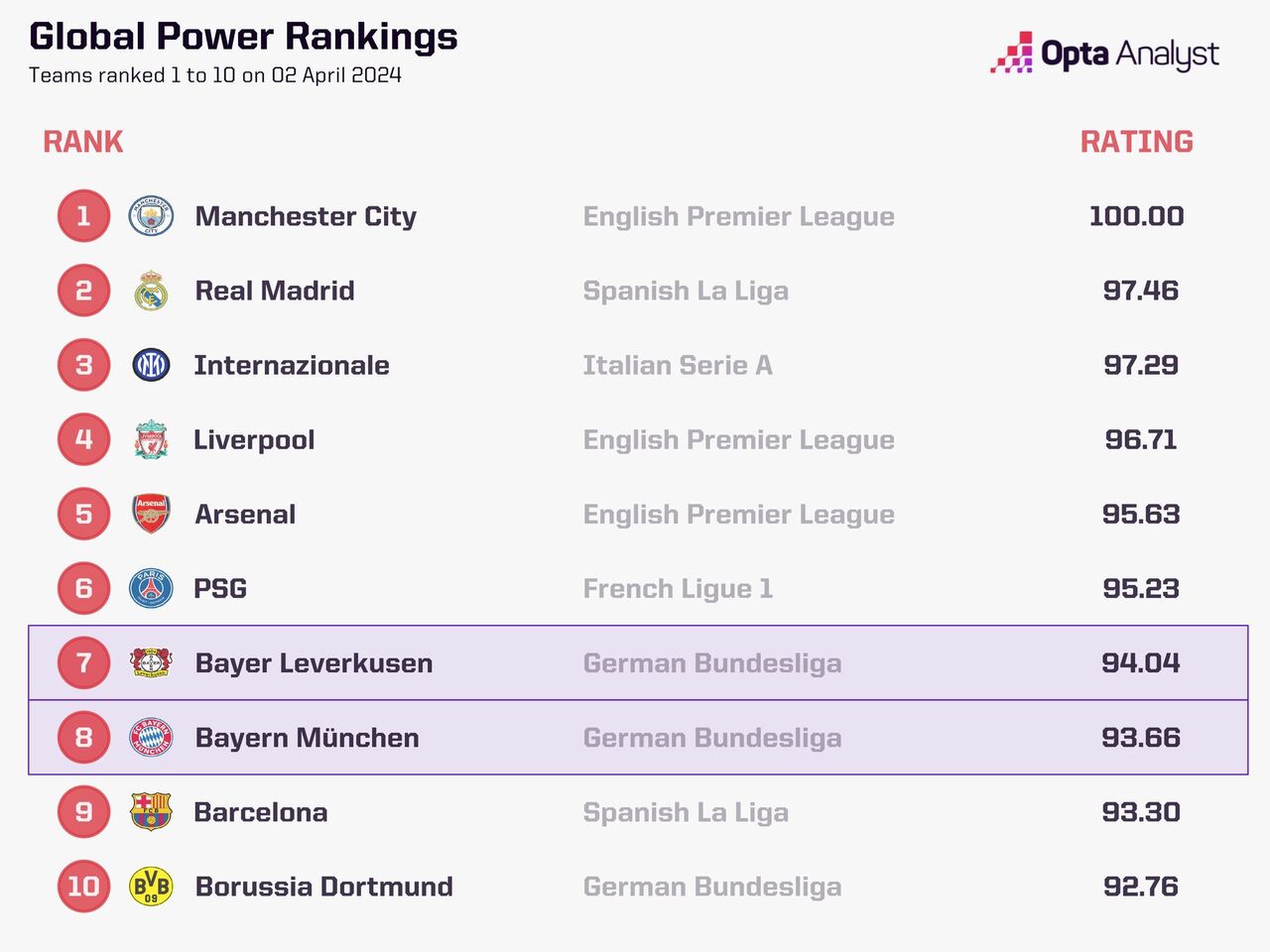Image resolution: width=1270 pixels, height=952 pixels.
Task: Click Bayer Leverkusen's 94.04 rating
Action: click(x=1140, y=662)
